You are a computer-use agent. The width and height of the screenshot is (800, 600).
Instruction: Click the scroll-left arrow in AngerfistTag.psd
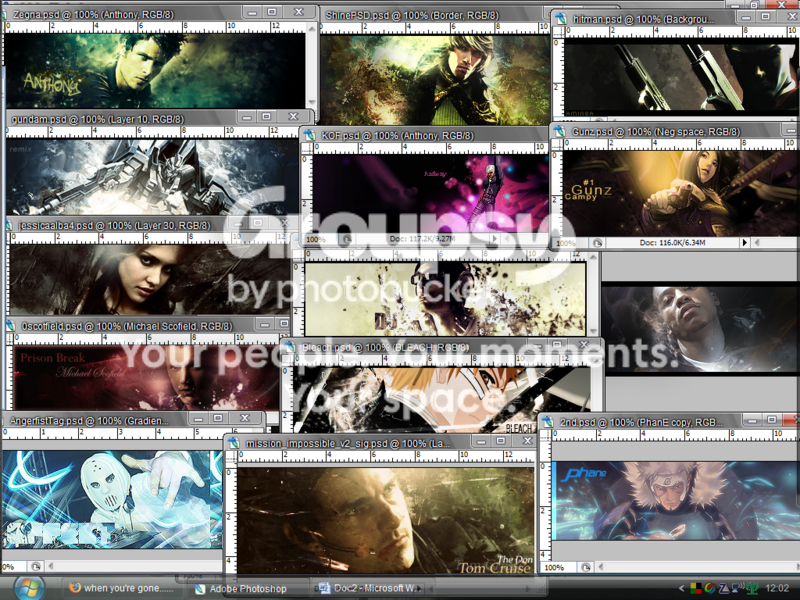click(x=50, y=566)
